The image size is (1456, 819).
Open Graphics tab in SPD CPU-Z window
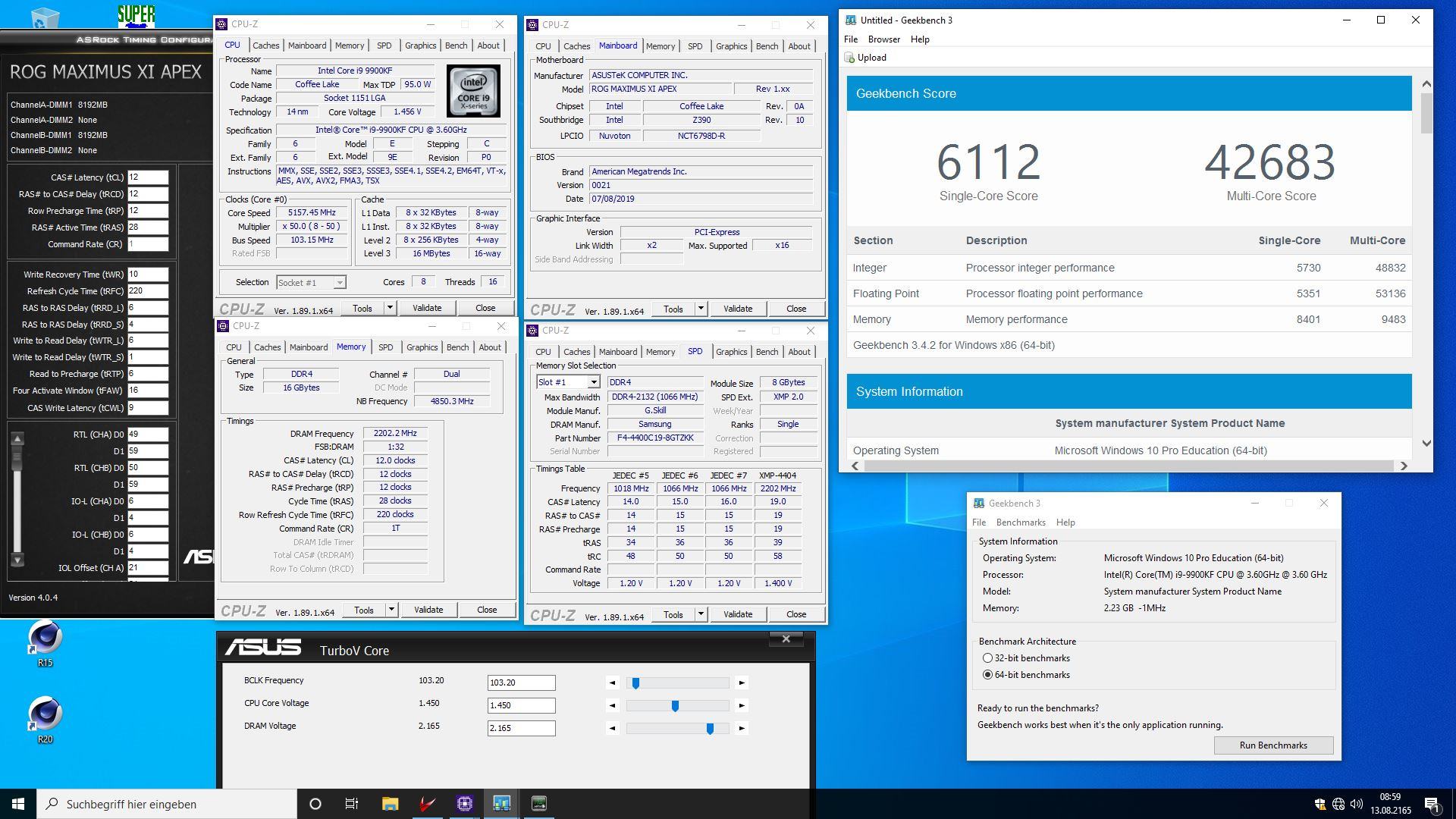[x=731, y=352]
